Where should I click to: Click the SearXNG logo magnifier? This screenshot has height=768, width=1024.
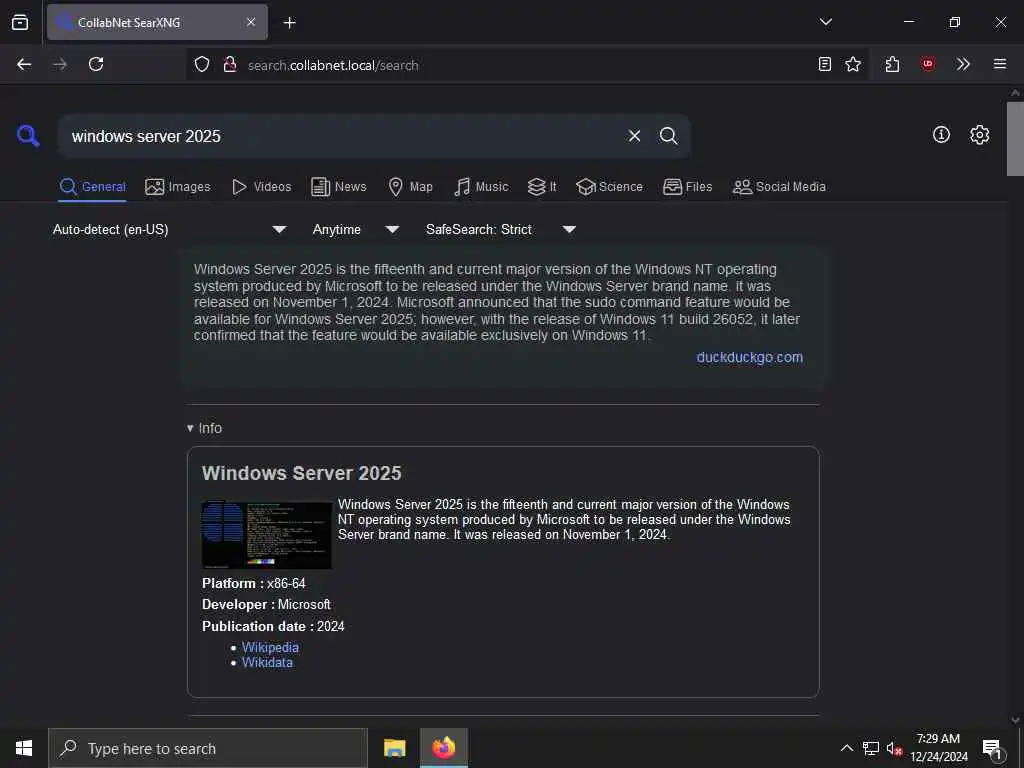[28, 136]
